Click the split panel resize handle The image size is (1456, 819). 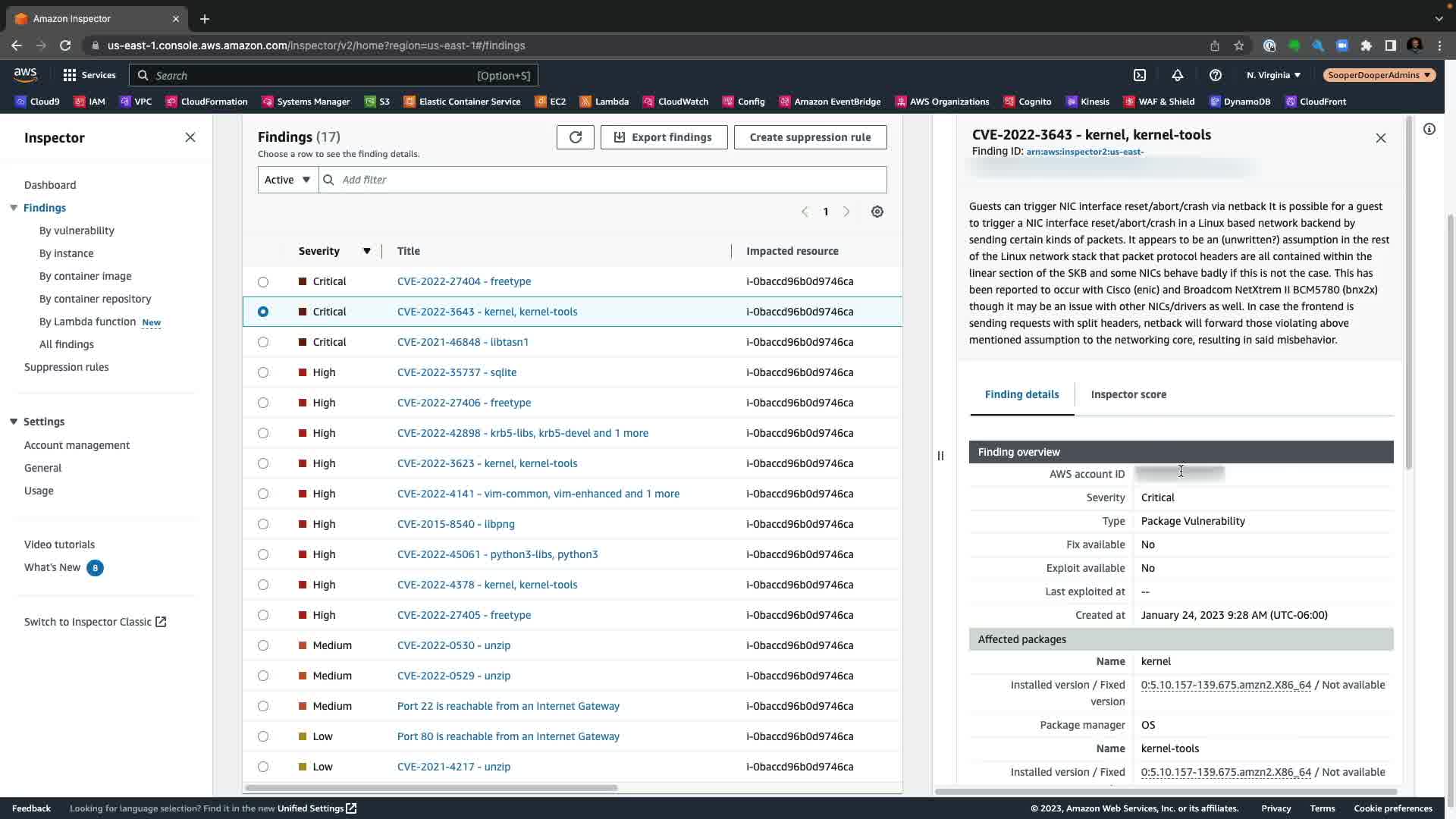click(940, 456)
